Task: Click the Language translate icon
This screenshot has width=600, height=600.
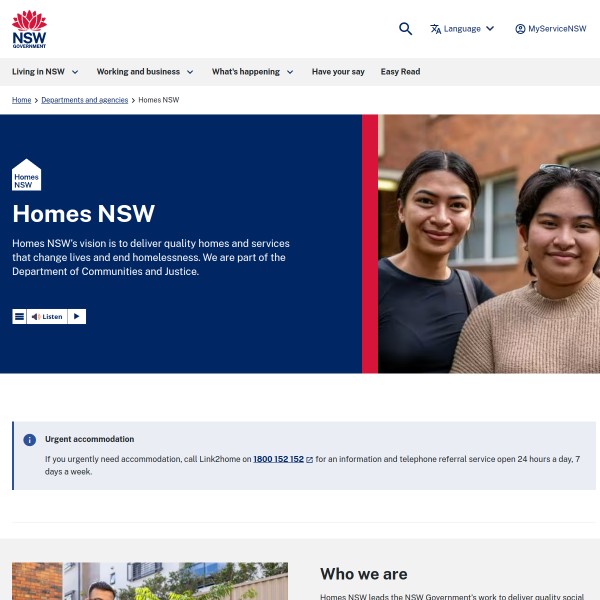Action: [x=435, y=29]
